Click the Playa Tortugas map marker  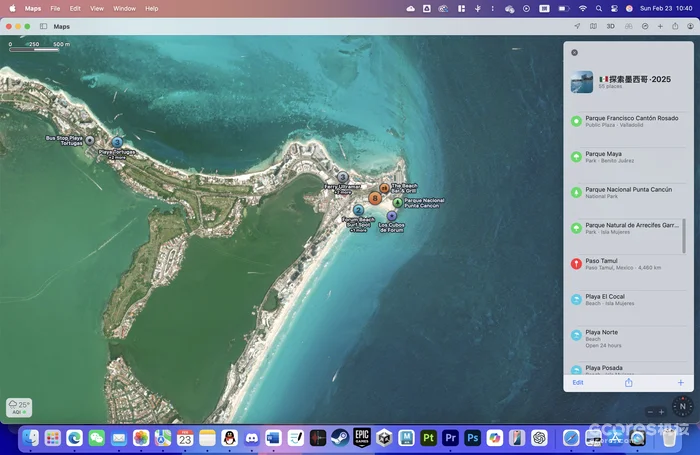coord(117,143)
